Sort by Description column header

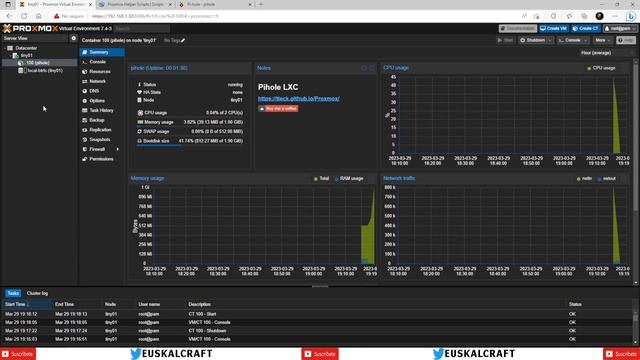pyautogui.click(x=376, y=304)
